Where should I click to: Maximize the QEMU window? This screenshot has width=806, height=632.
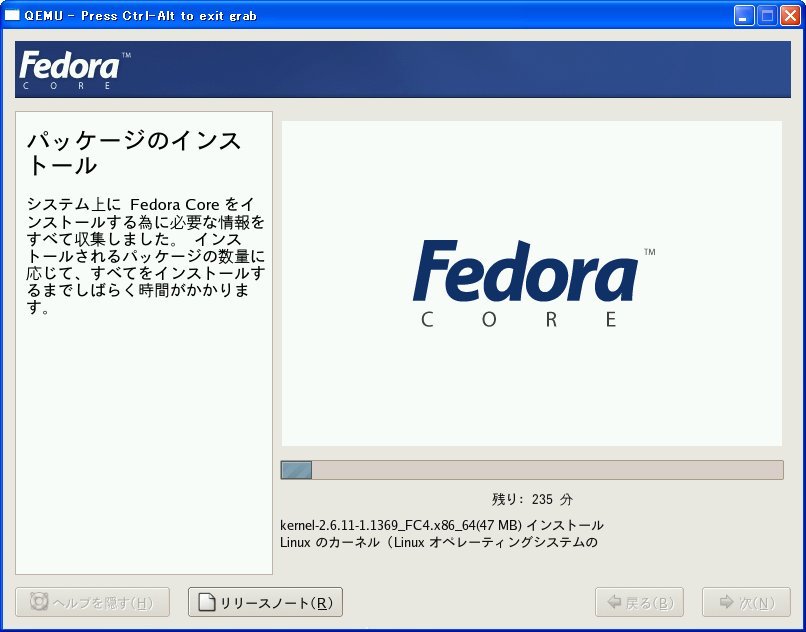(x=767, y=16)
